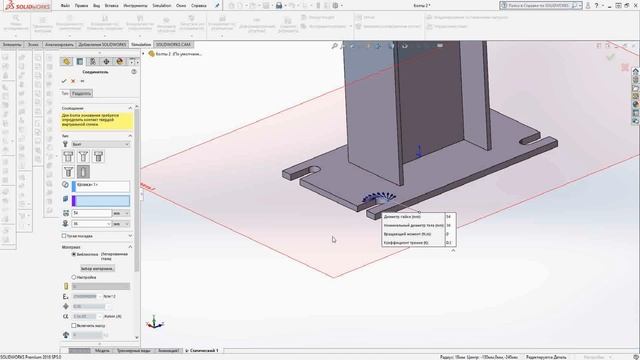Enable the include mass checkbox

point(74,326)
